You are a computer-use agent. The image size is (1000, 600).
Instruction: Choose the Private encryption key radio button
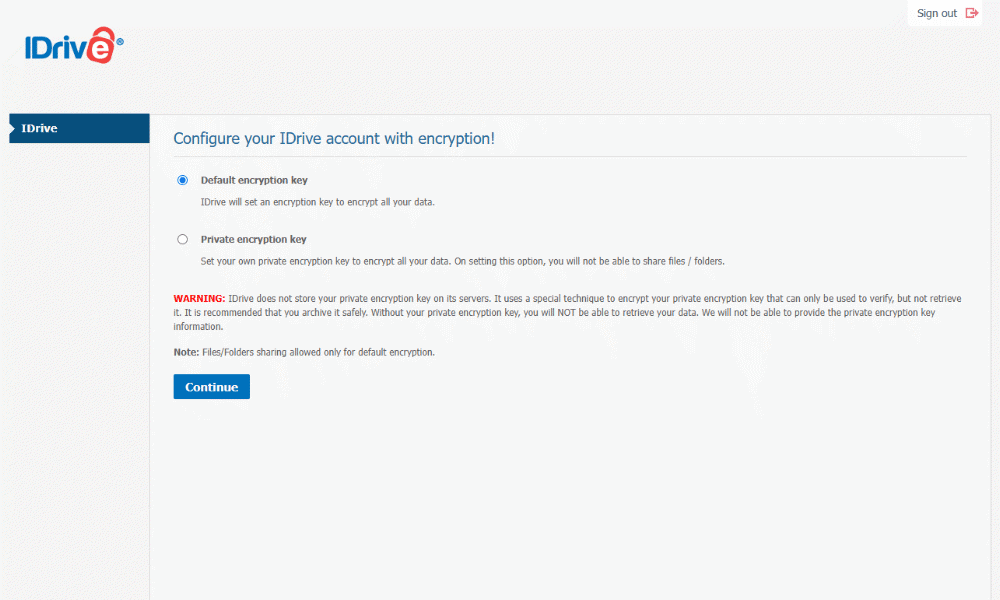182,239
